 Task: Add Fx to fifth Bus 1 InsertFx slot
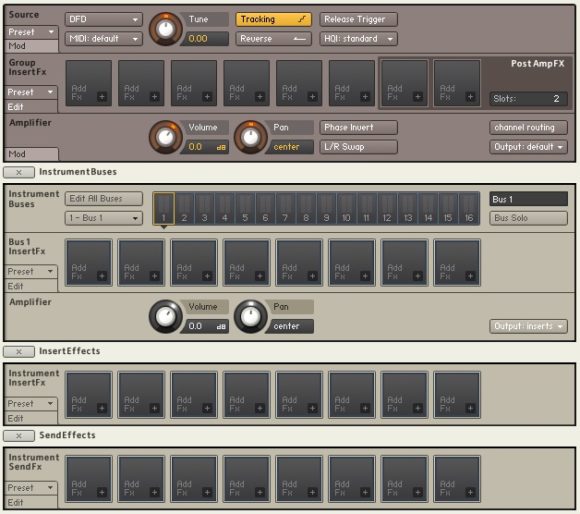pyautogui.click(x=299, y=263)
